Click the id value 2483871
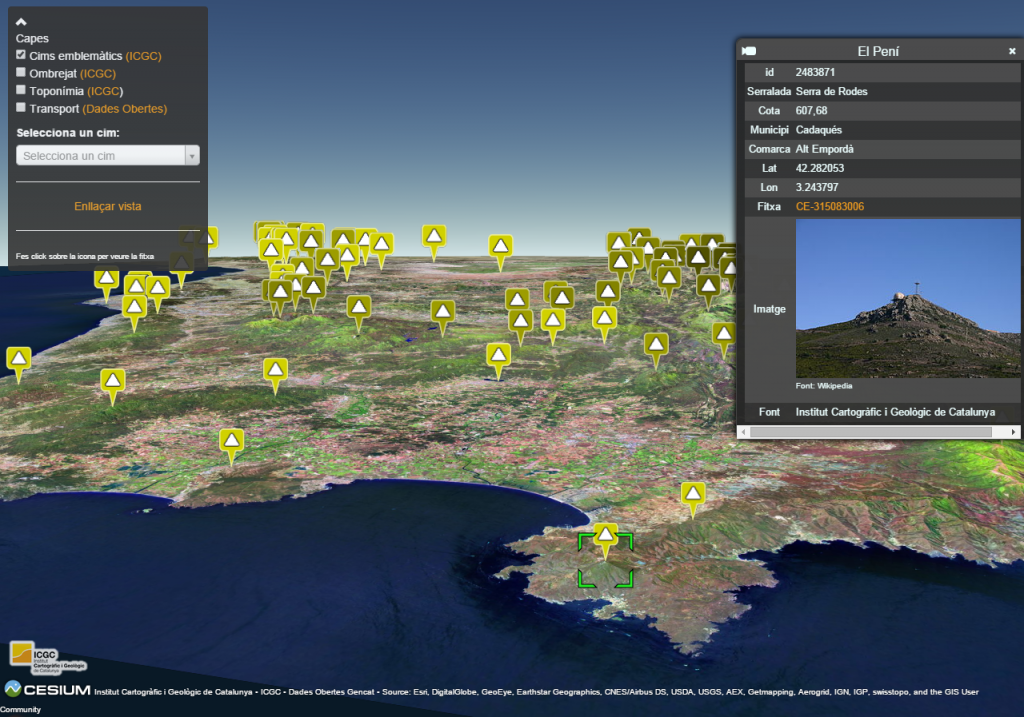 (815, 72)
